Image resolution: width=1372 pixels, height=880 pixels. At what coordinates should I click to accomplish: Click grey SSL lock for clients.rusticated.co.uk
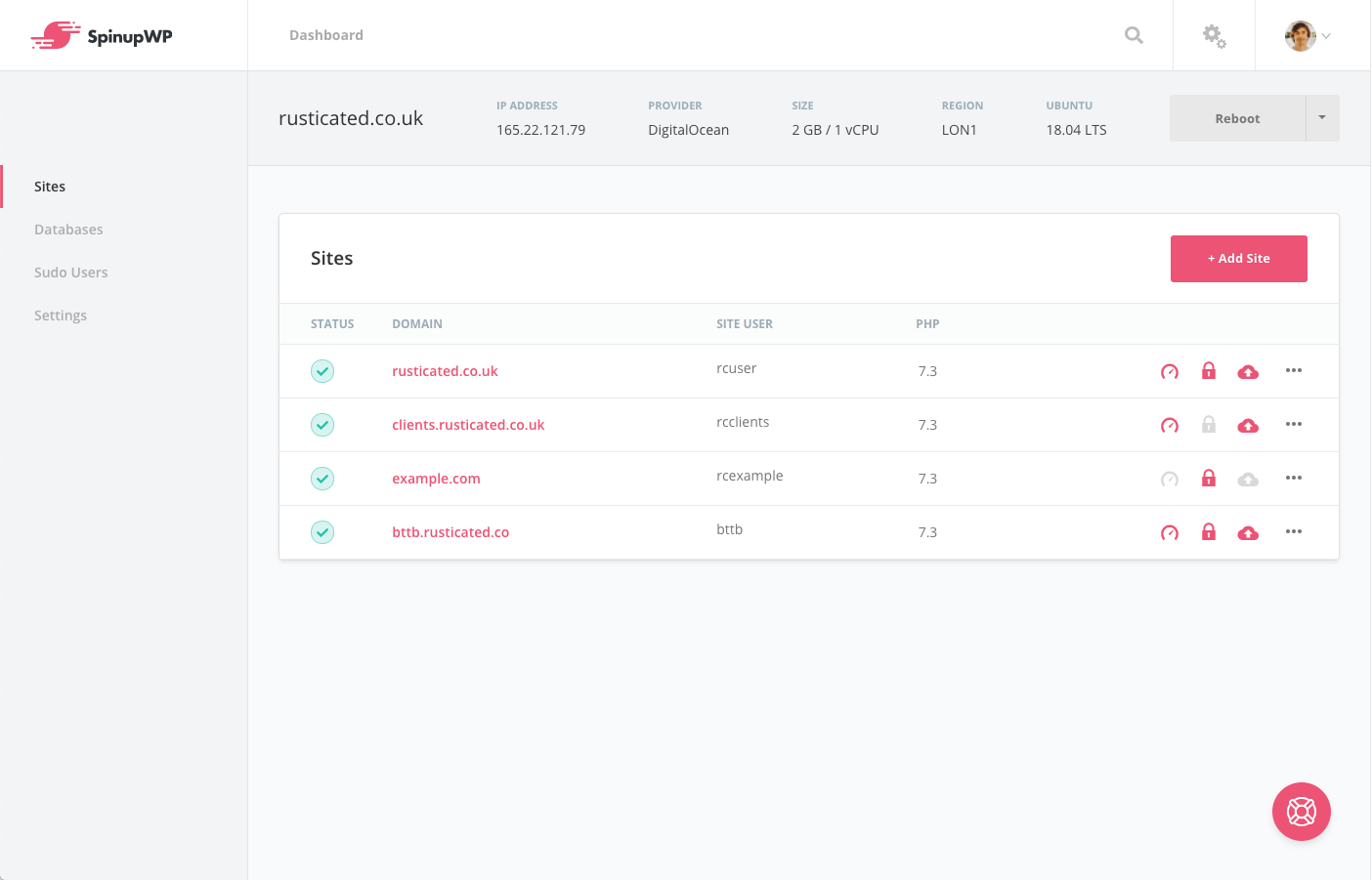click(x=1209, y=424)
